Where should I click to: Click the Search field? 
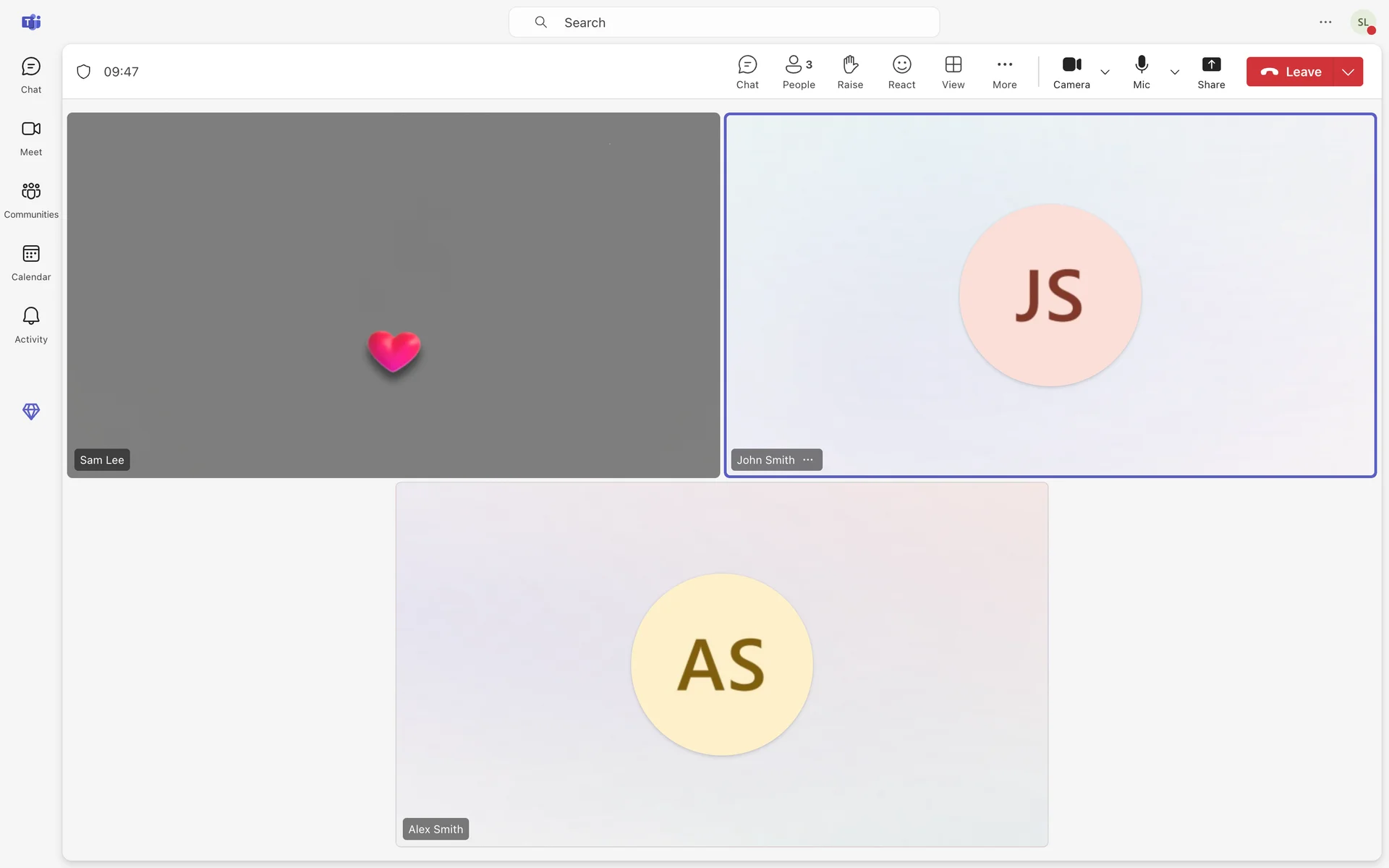point(723,22)
